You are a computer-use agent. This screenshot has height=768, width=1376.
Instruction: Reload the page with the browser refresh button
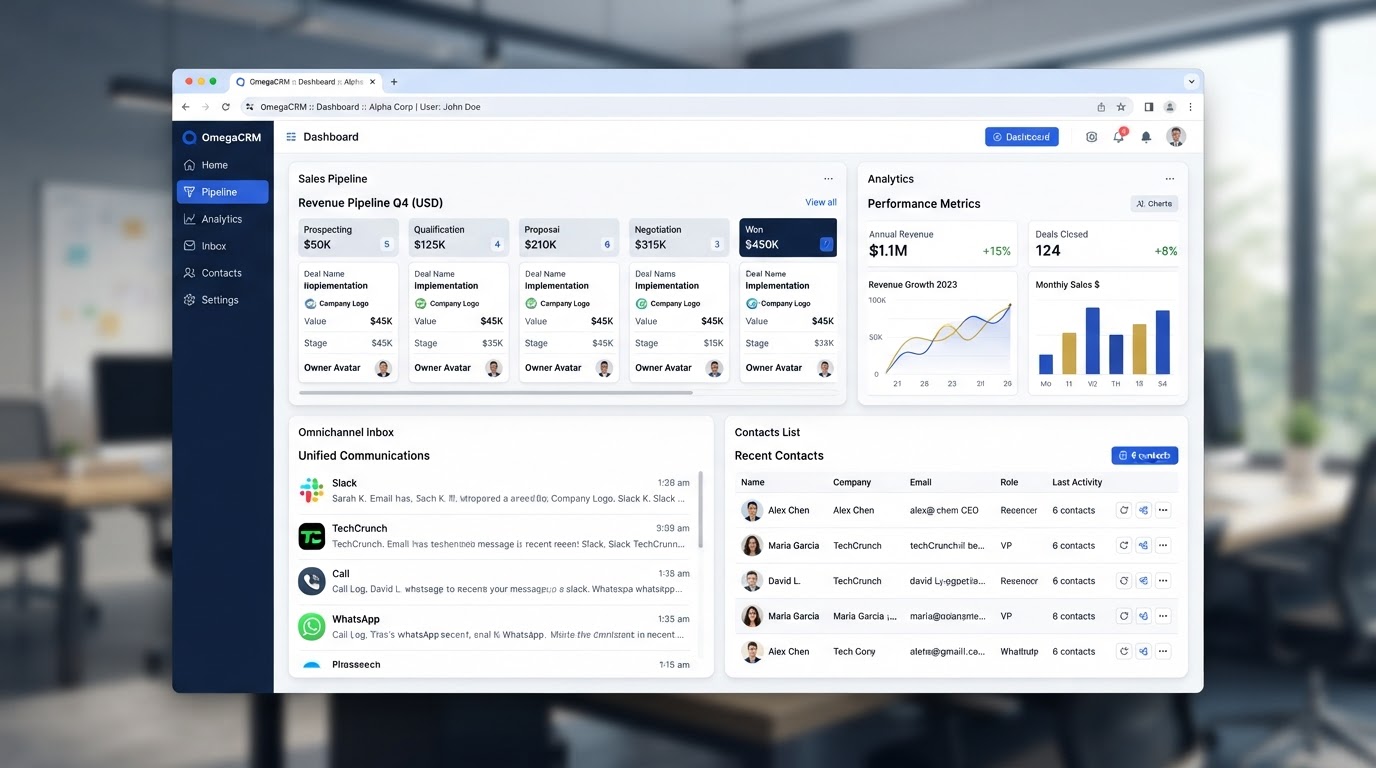(x=226, y=107)
